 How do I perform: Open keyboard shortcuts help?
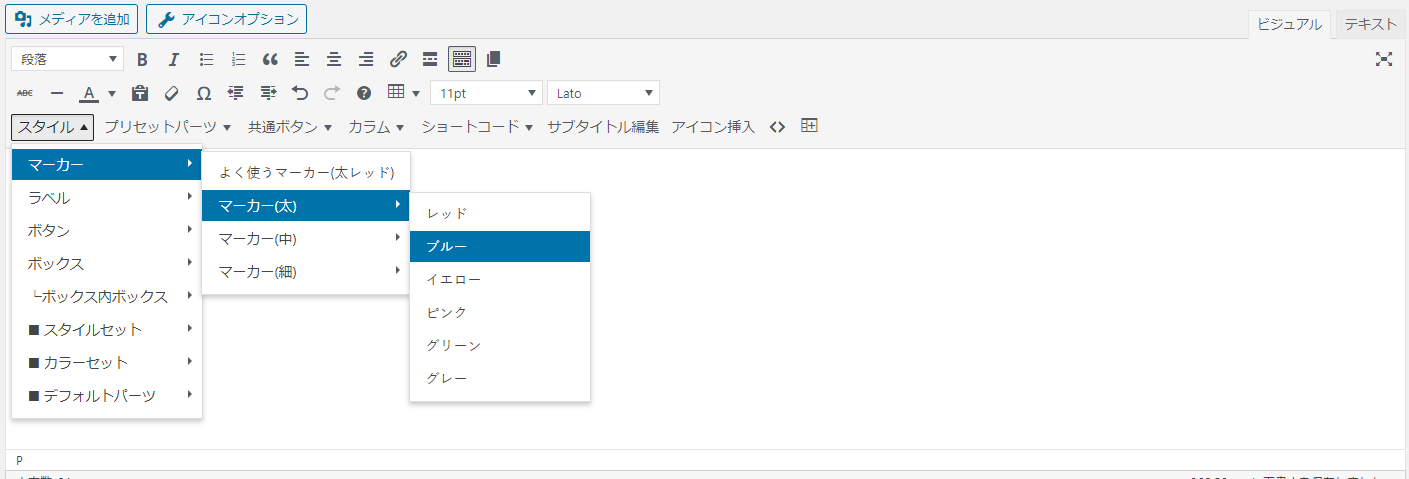364,93
